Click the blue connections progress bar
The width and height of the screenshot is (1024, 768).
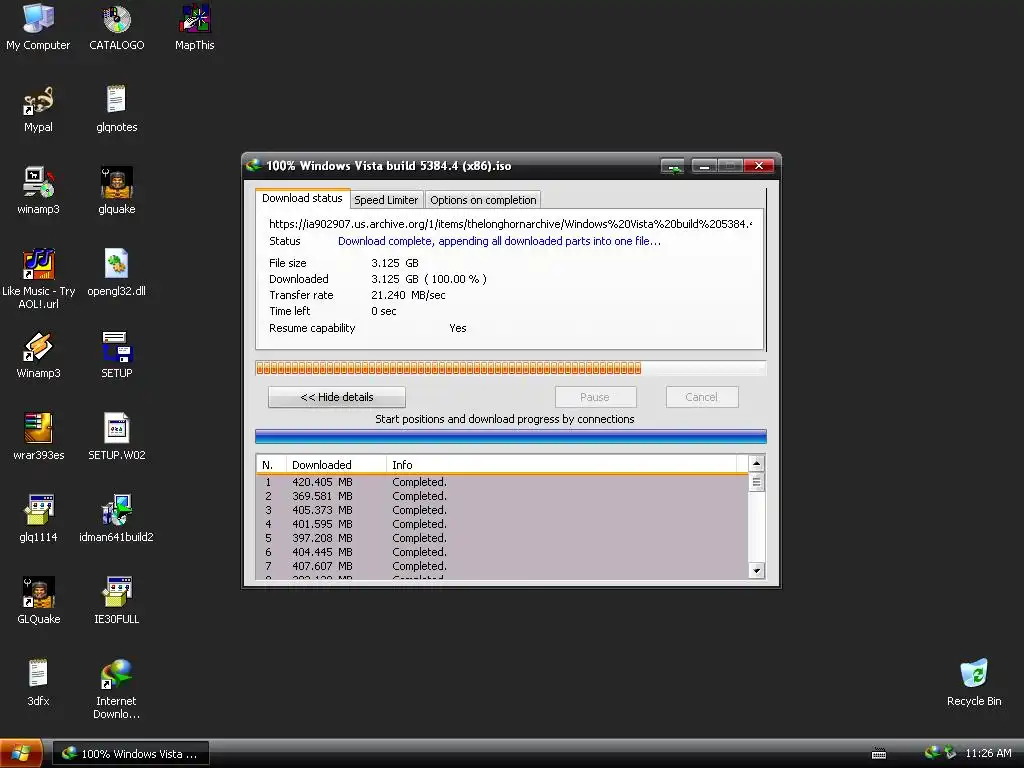511,436
